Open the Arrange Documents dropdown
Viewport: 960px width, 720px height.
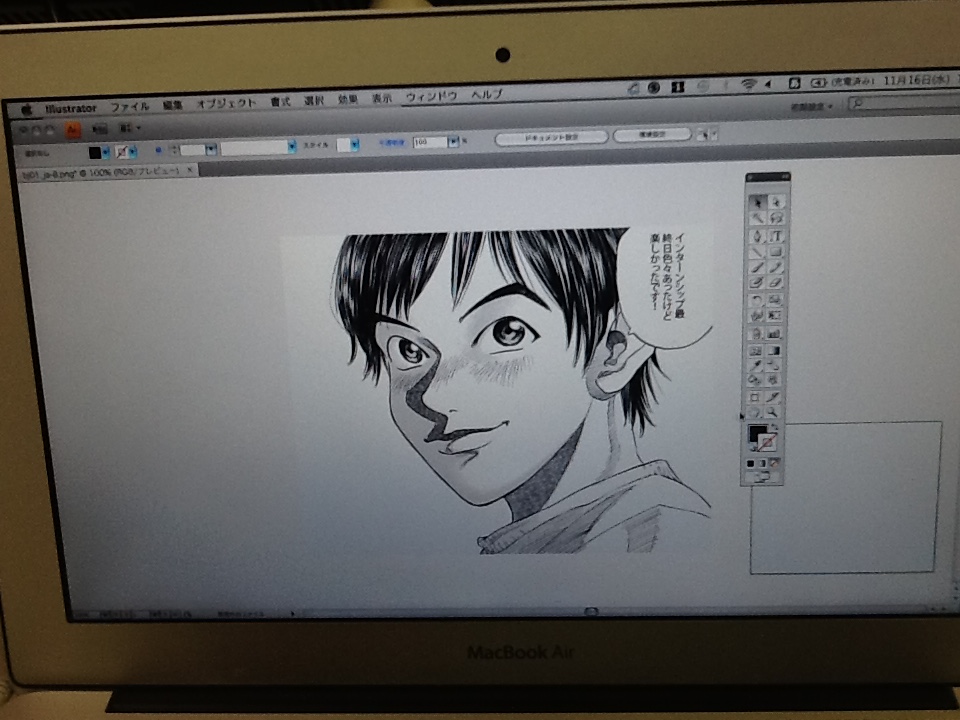pyautogui.click(x=129, y=128)
